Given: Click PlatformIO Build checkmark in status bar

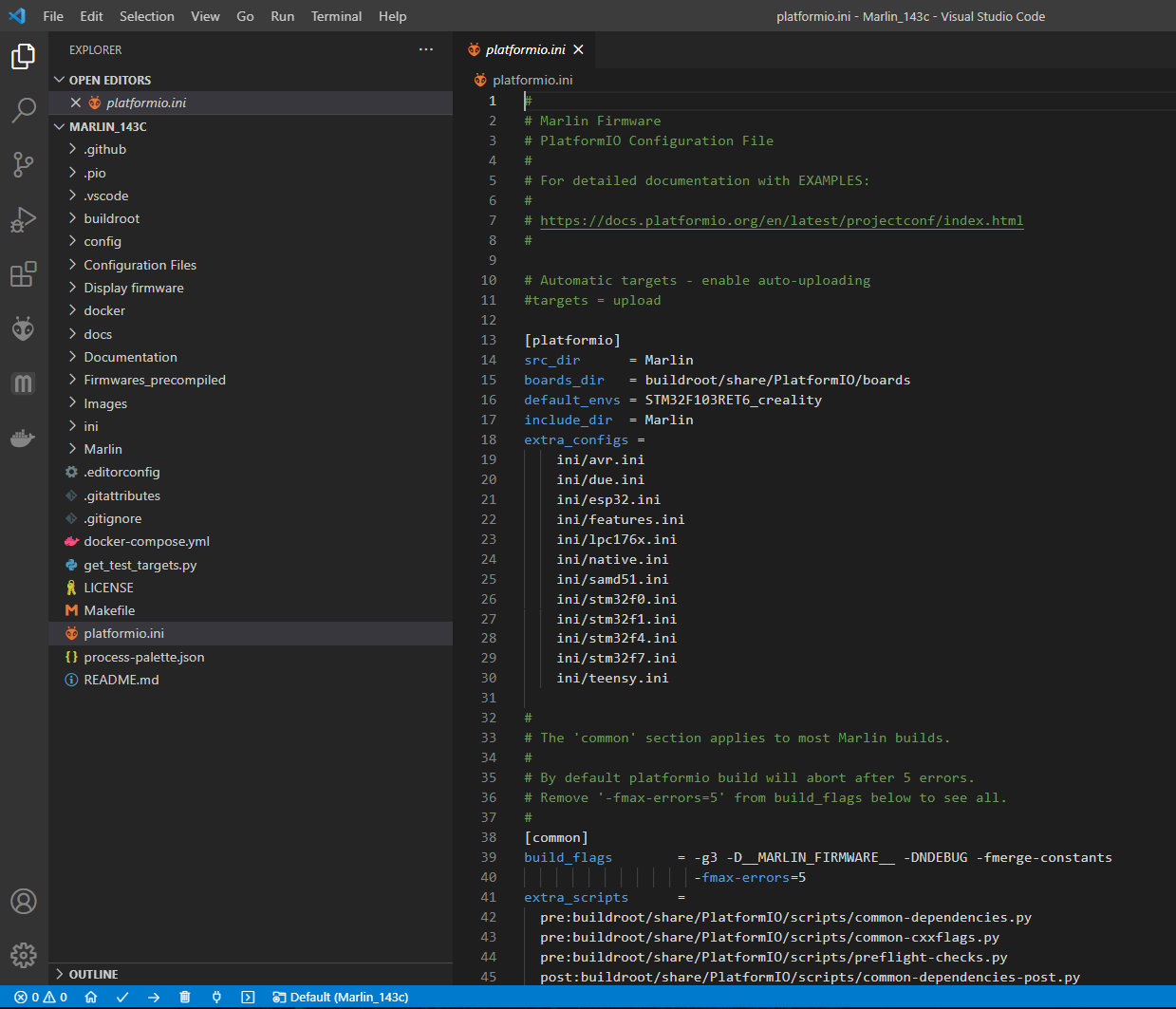Looking at the screenshot, I should click(122, 997).
